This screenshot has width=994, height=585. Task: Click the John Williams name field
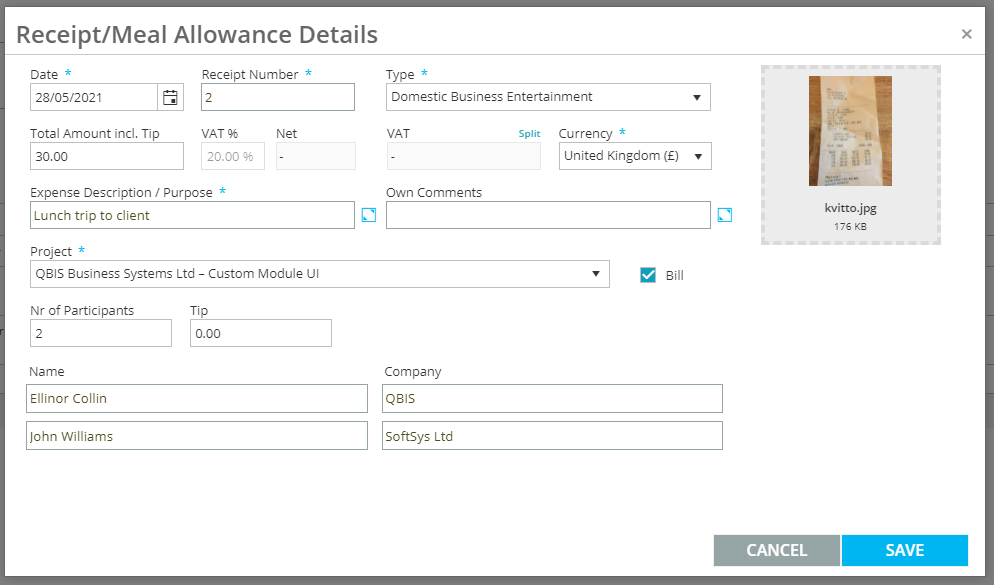click(197, 436)
